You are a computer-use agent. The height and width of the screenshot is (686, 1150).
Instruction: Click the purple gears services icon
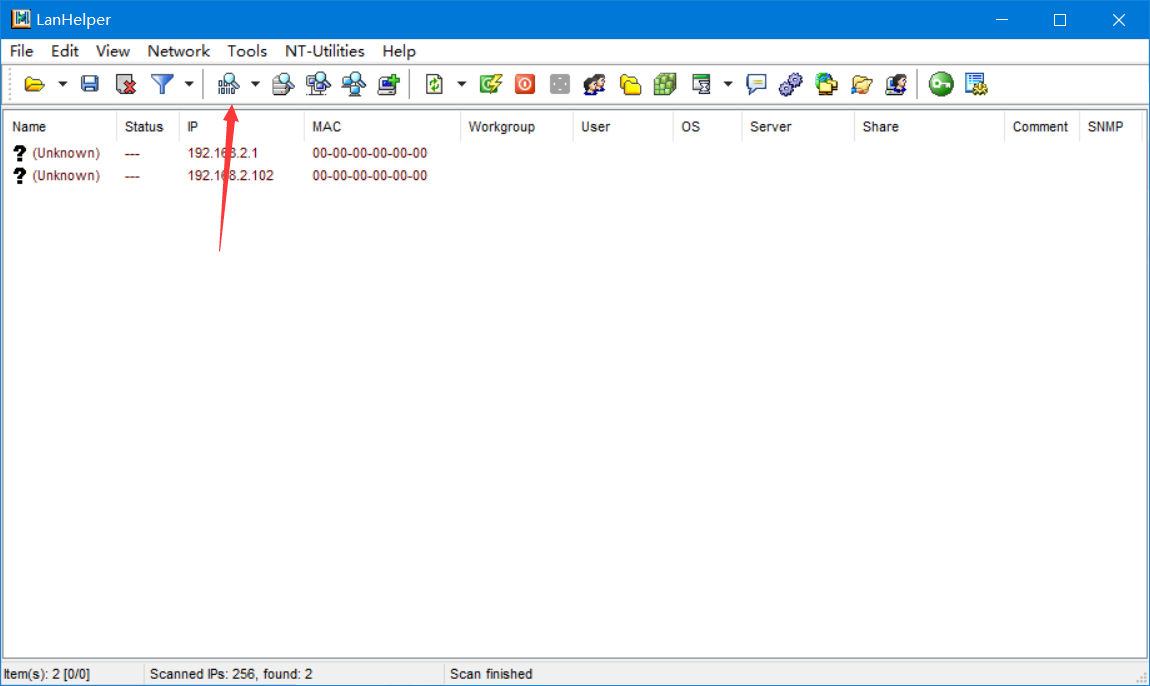791,84
